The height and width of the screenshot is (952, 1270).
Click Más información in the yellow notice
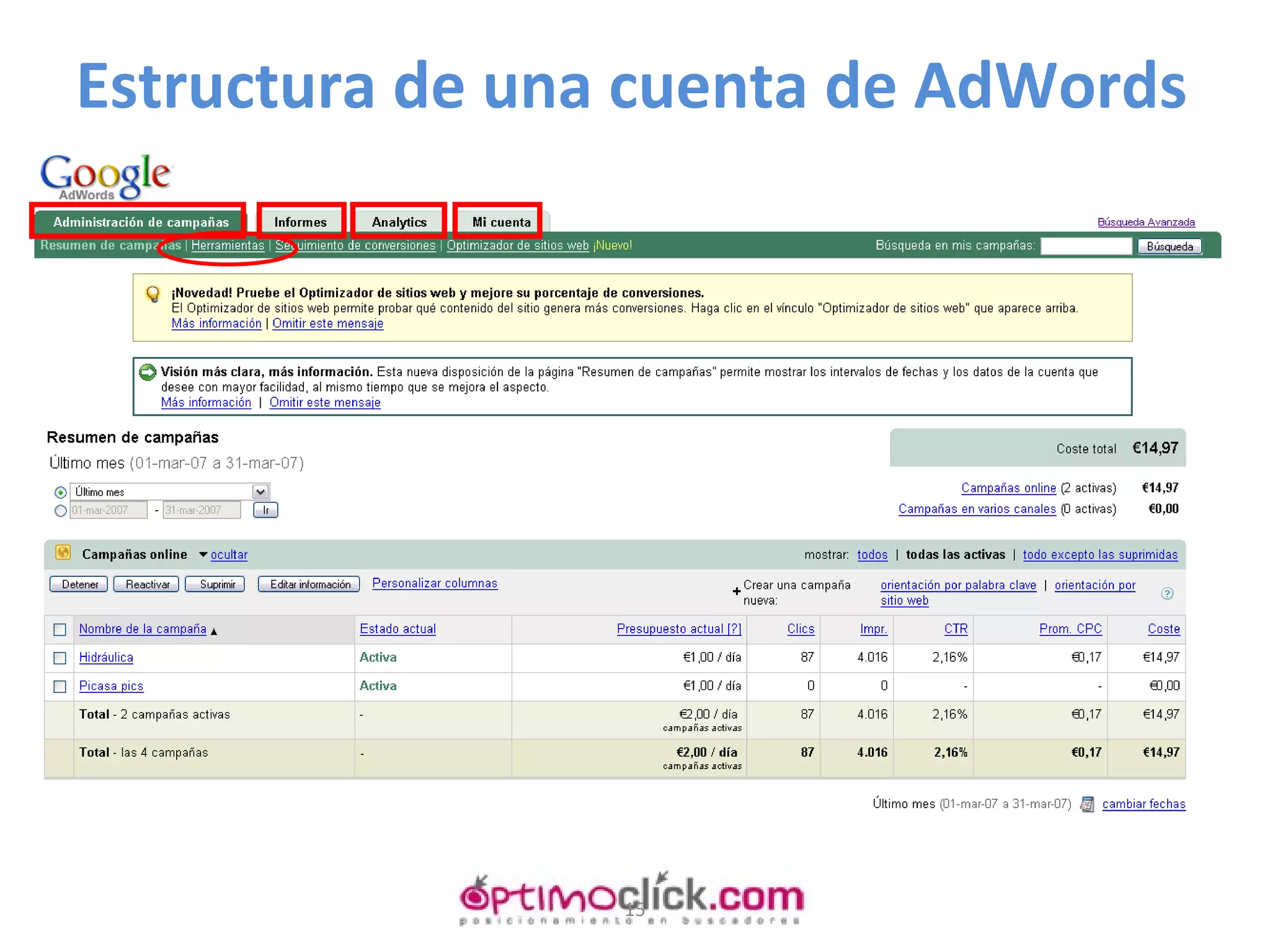[x=216, y=324]
